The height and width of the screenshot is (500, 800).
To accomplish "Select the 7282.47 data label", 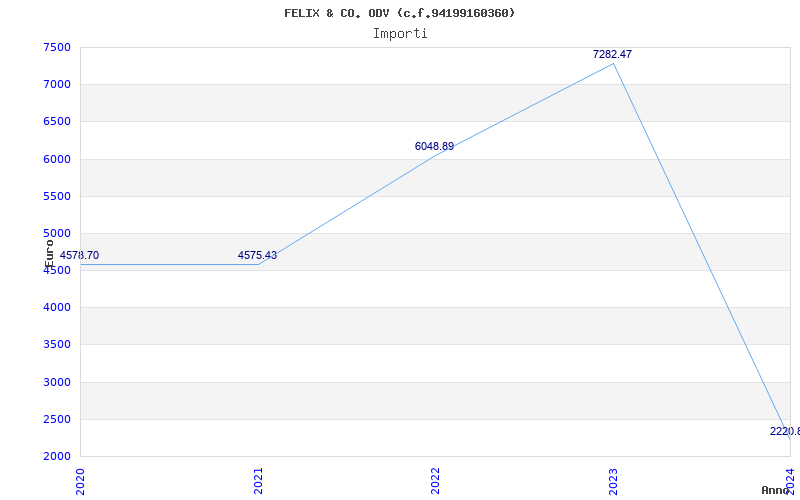I will click(x=612, y=54).
